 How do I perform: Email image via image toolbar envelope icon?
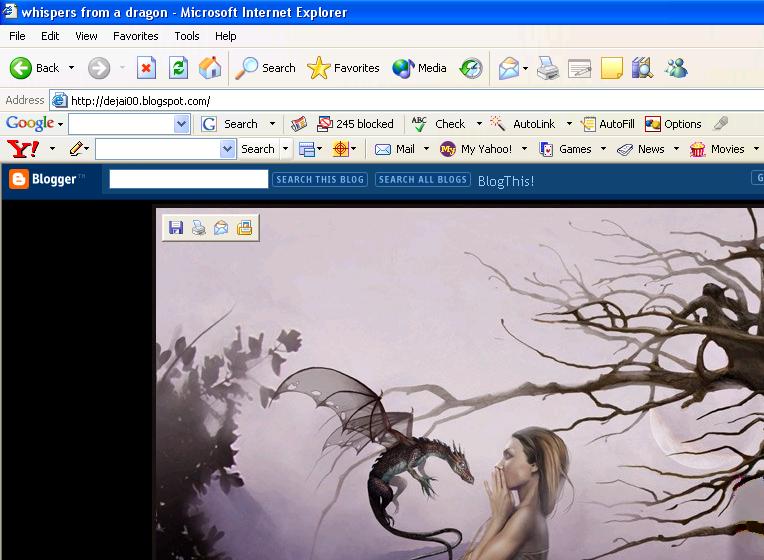(221, 228)
